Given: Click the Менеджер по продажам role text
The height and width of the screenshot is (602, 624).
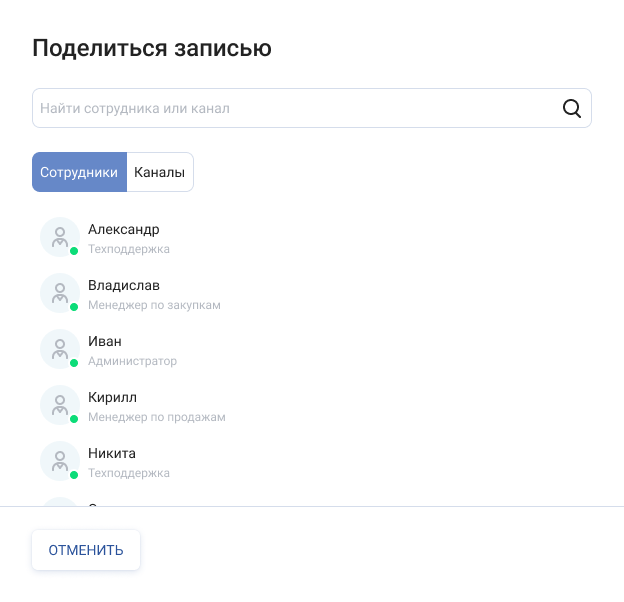Looking at the screenshot, I should [x=157, y=417].
